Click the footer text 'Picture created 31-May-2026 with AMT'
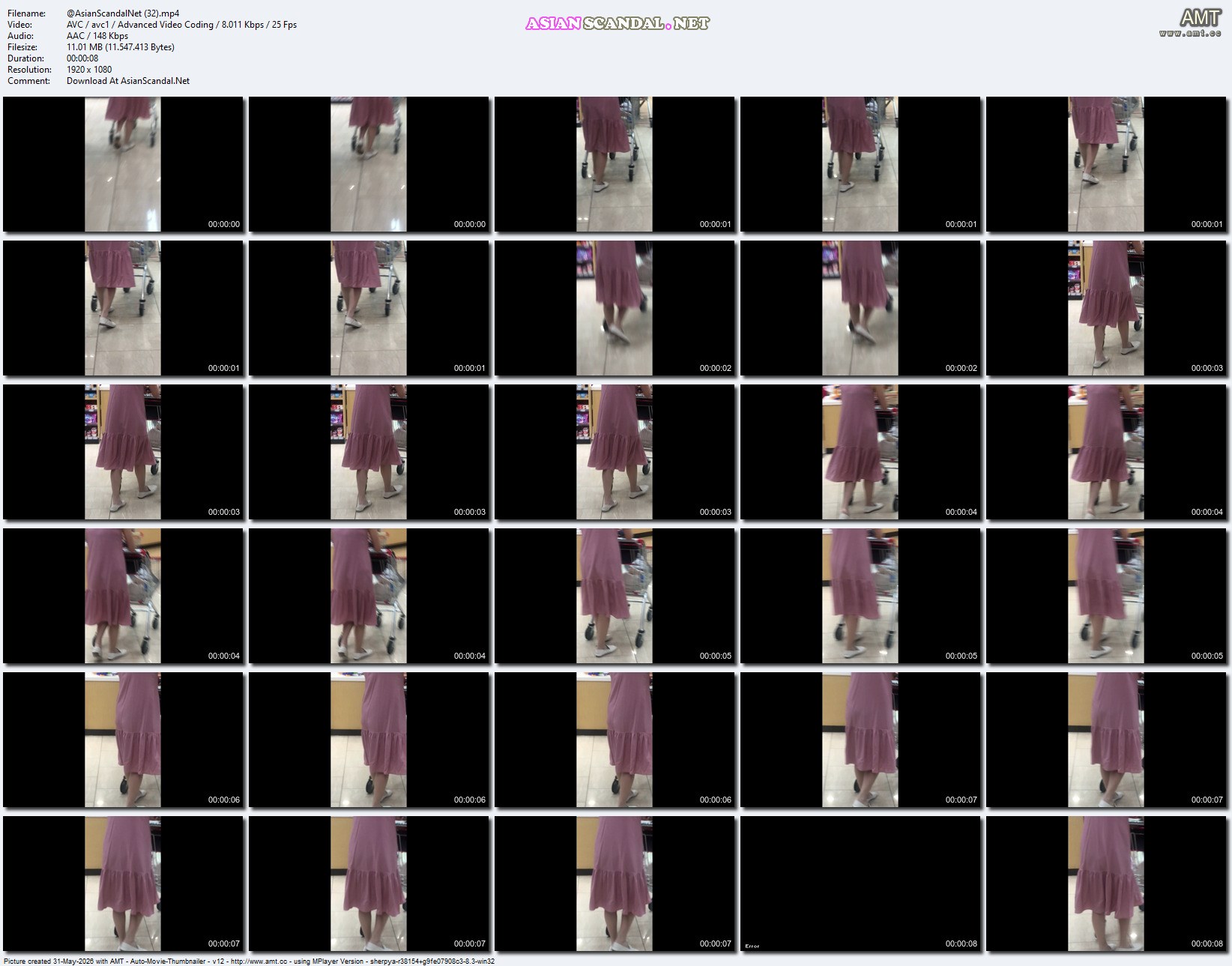This screenshot has height=966, width=1232. point(64,961)
